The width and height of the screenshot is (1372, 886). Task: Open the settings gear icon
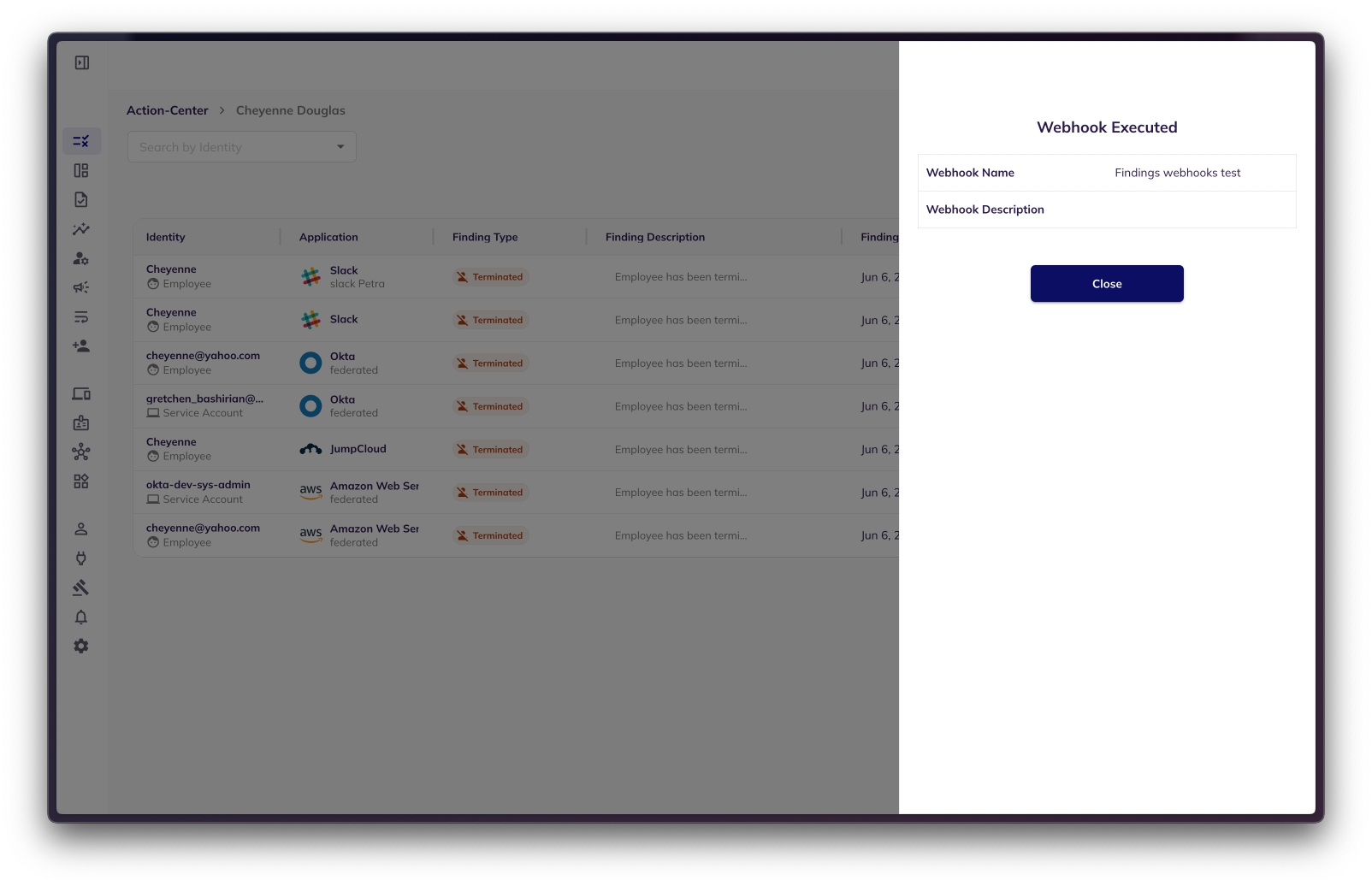pyautogui.click(x=81, y=647)
